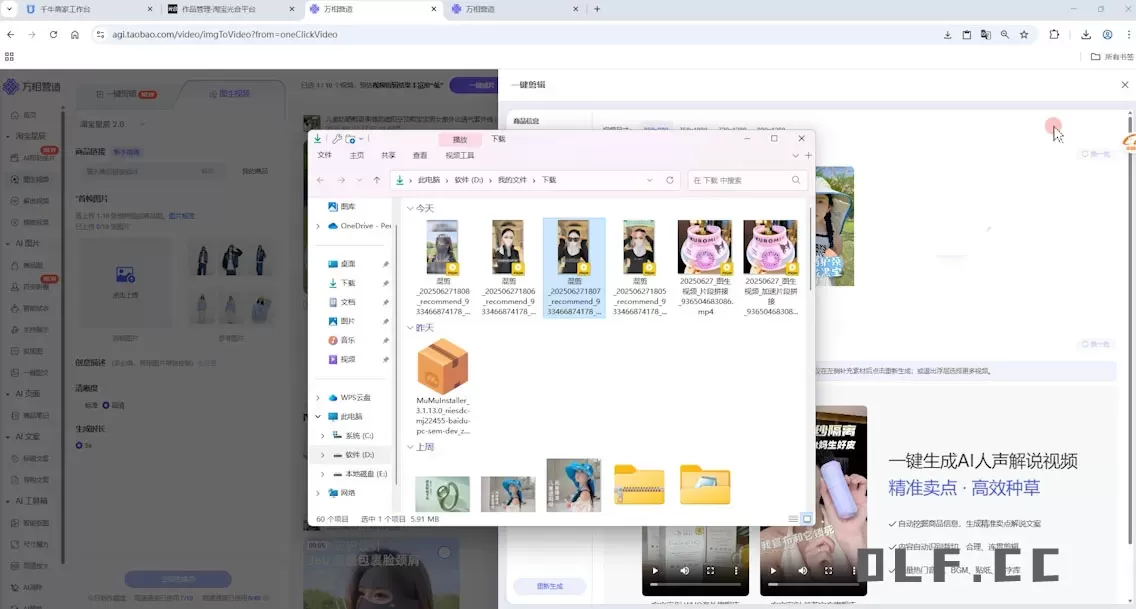This screenshot has height=609, width=1136.
Task: Click the Up one level arrow in Explorer
Action: pos(376,180)
